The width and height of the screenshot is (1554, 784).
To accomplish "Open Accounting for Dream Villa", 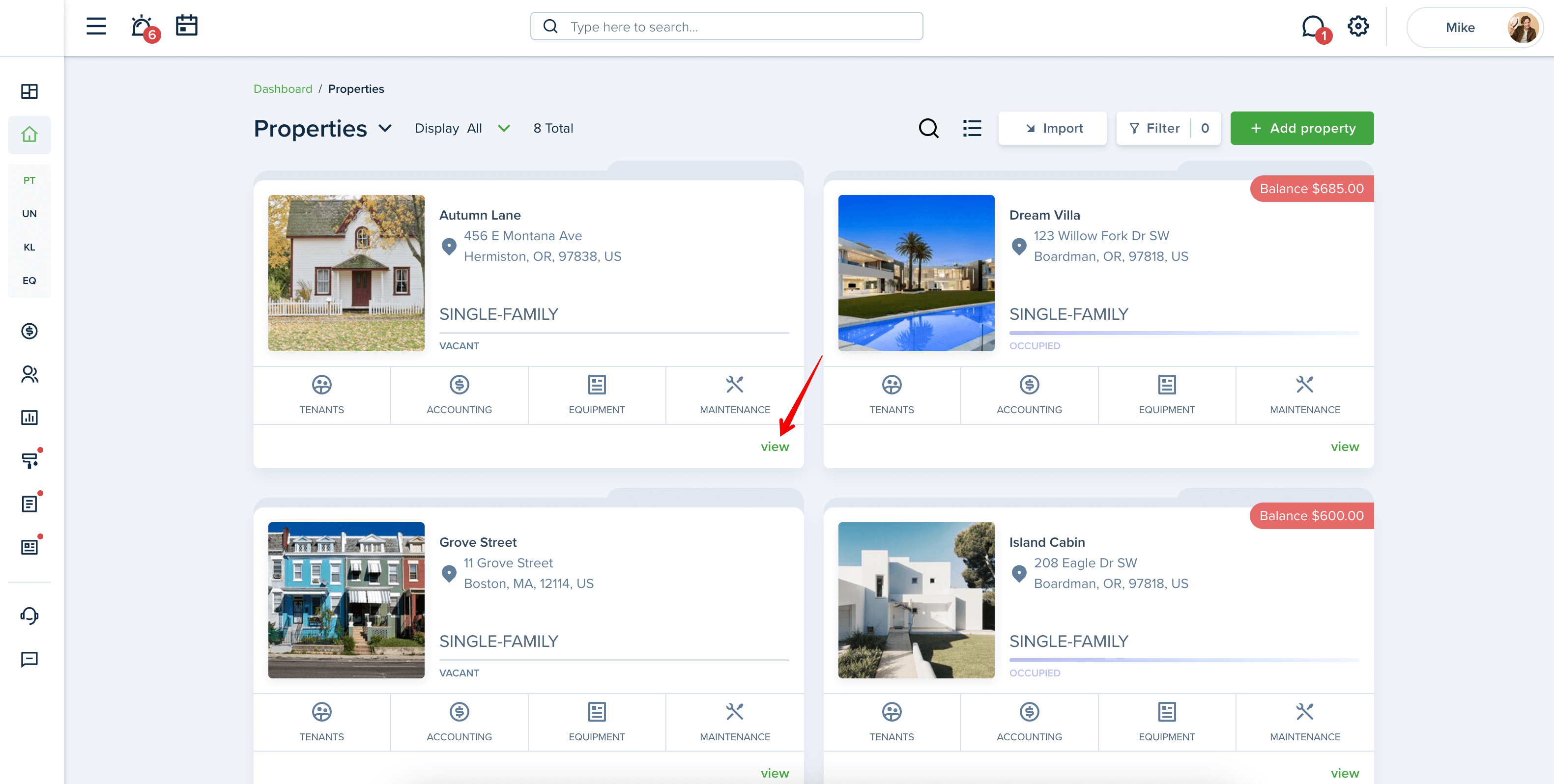I will coord(1029,395).
